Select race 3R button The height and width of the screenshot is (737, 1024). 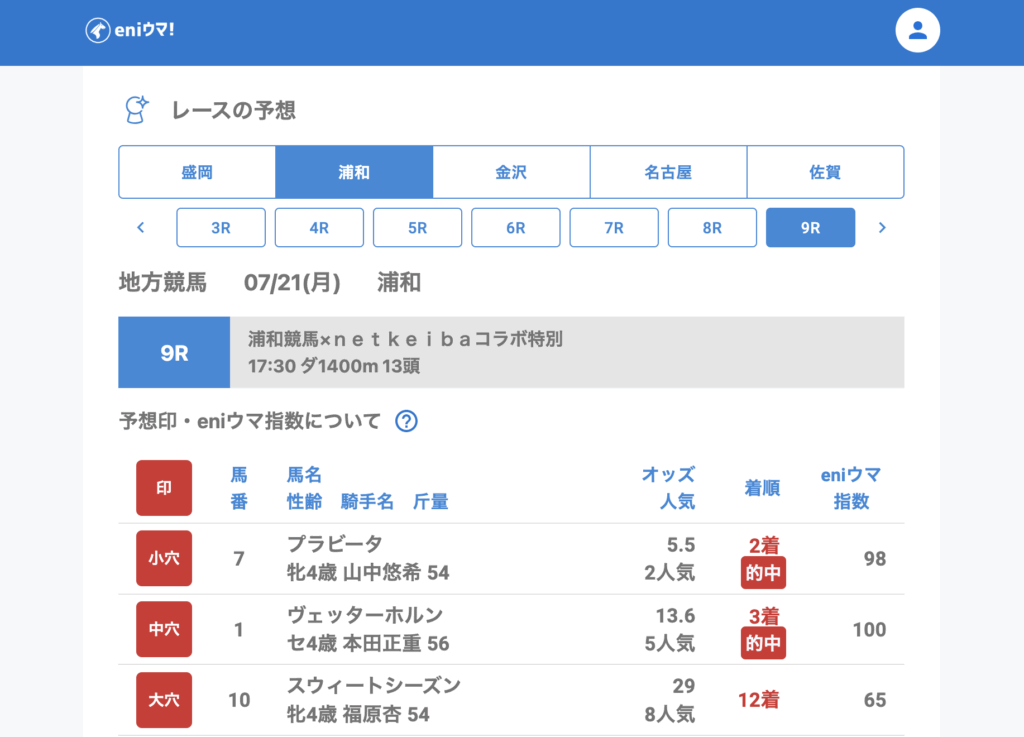pyautogui.click(x=221, y=228)
